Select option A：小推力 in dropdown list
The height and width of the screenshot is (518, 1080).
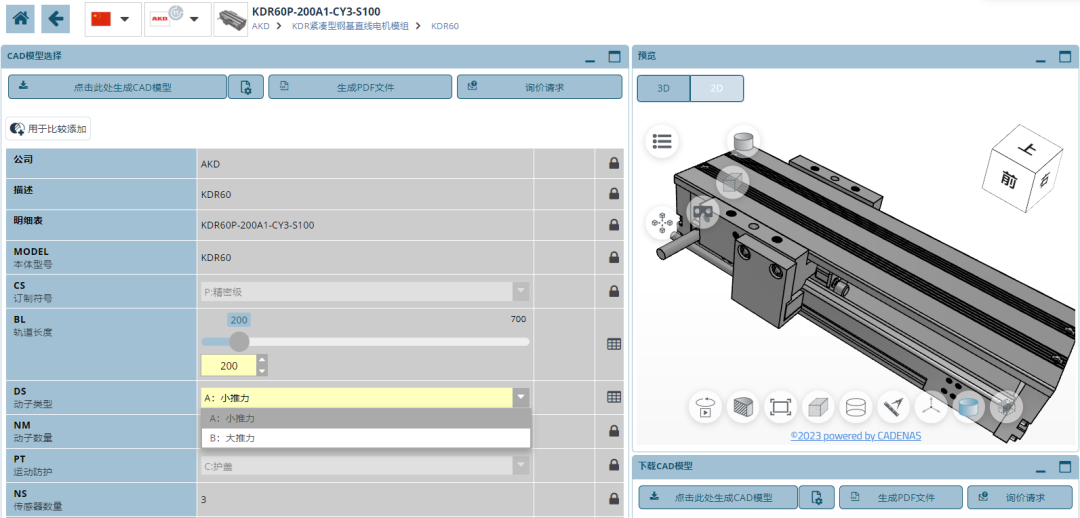pos(366,418)
